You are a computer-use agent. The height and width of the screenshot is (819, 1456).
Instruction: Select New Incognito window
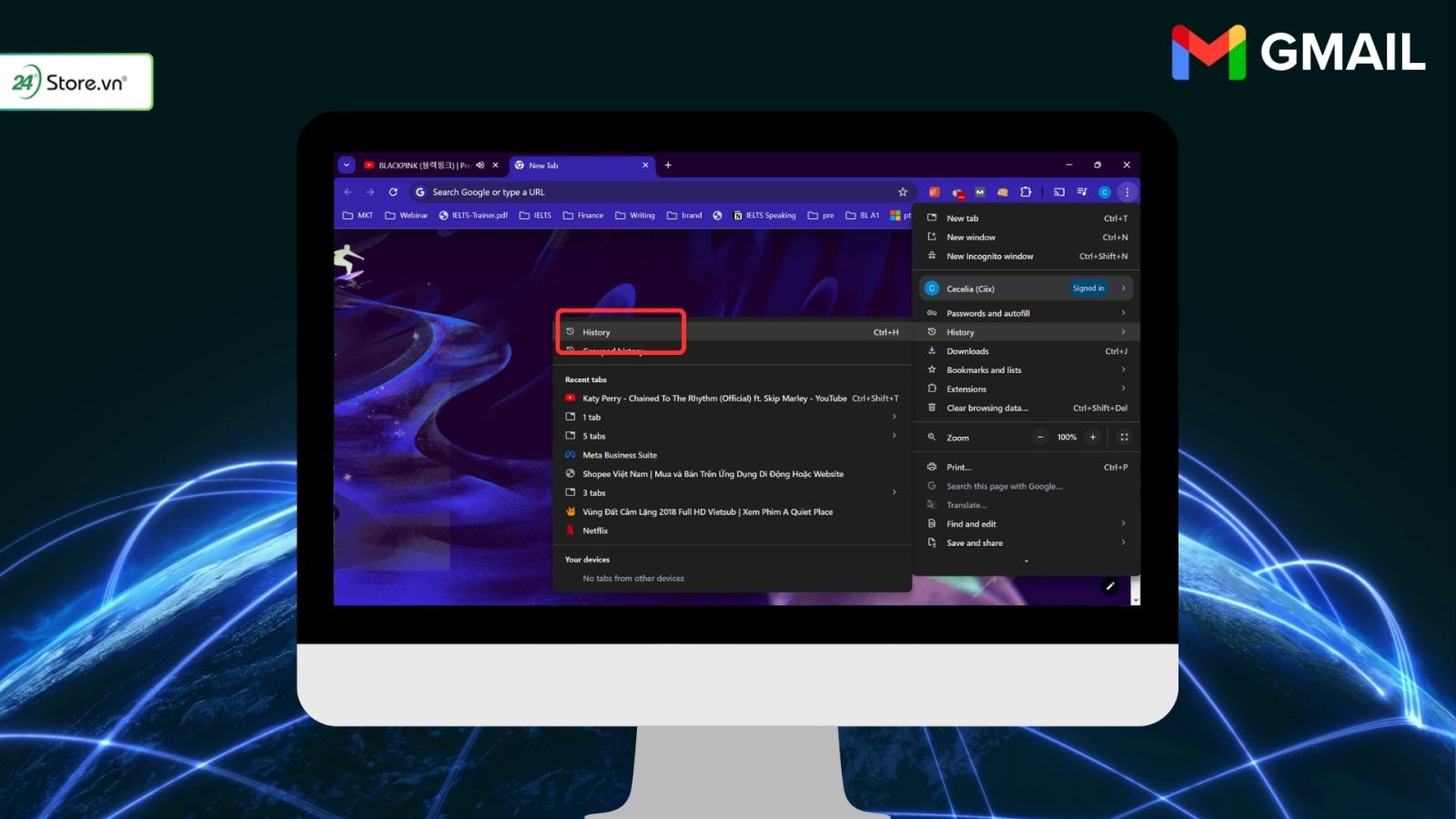coord(1026,257)
